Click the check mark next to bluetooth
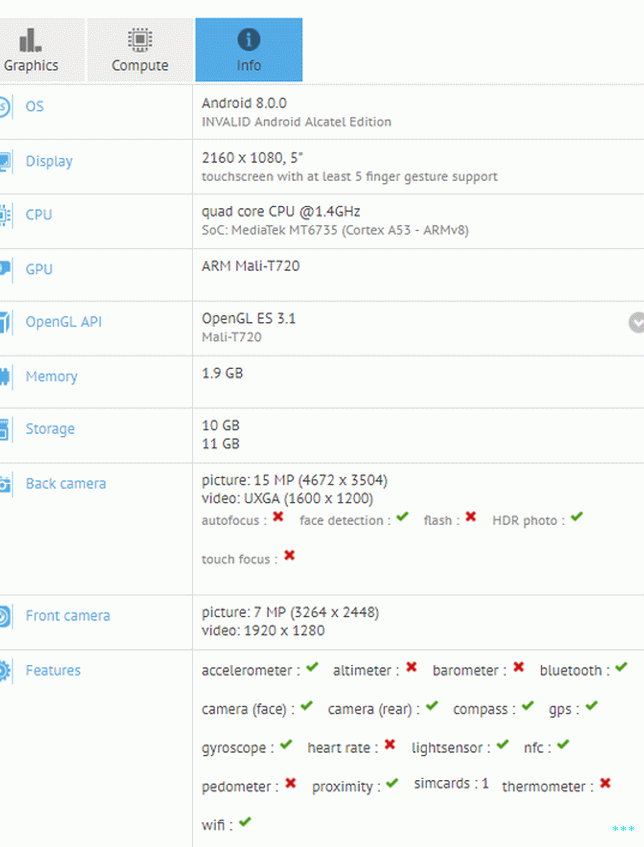The height and width of the screenshot is (847, 644). 621,667
